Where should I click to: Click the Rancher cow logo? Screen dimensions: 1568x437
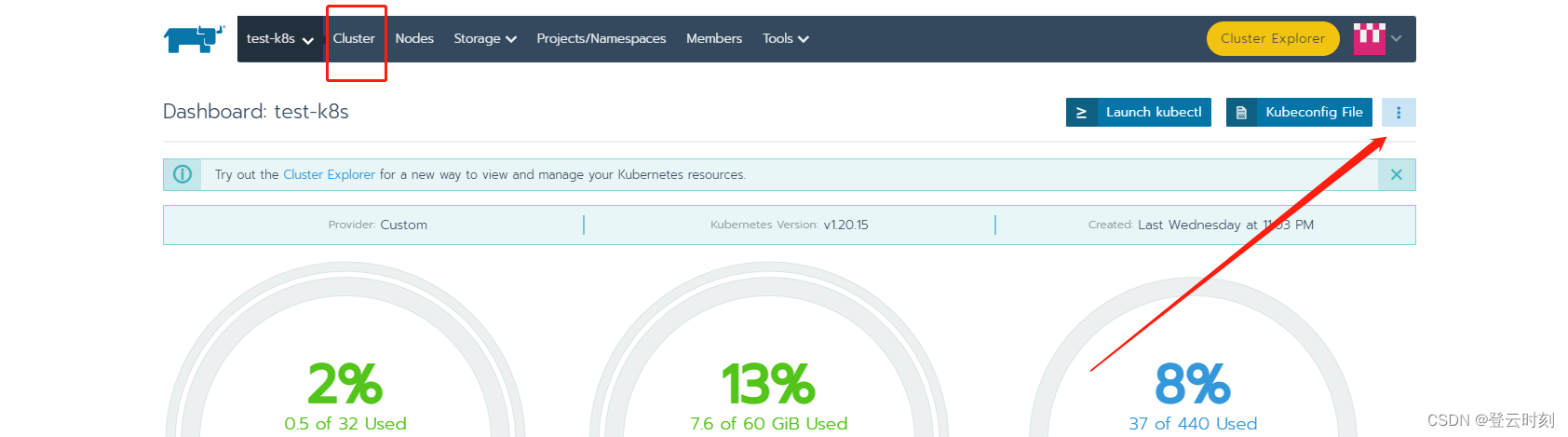(195, 39)
